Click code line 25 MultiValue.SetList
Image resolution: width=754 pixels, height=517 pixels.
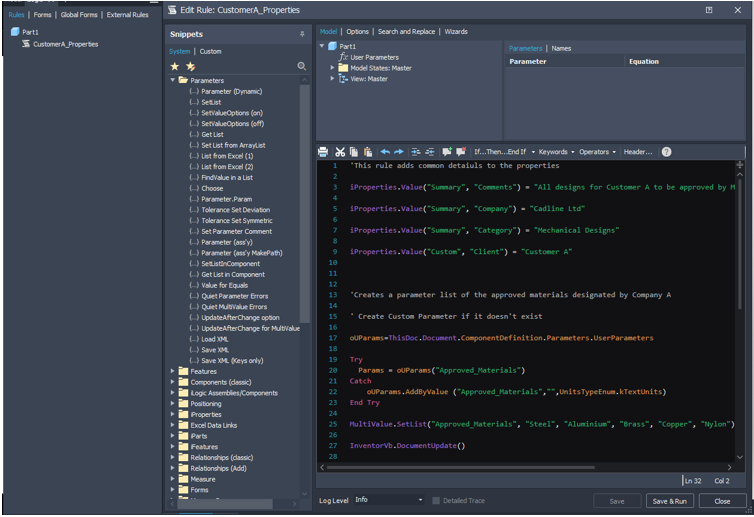click(542, 424)
